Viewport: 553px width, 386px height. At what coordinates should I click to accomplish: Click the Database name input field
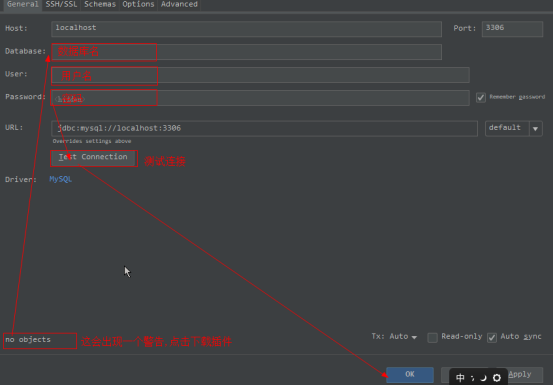click(246, 52)
